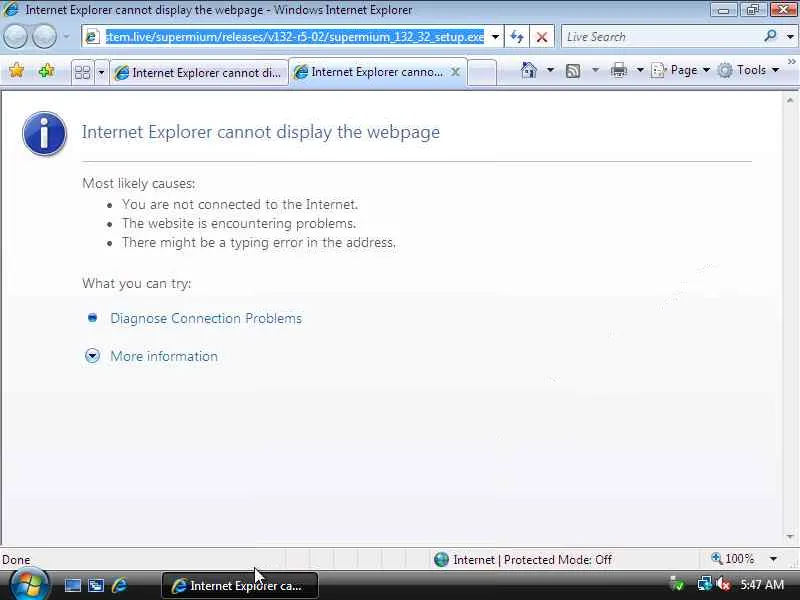Close the active tab with X
This screenshot has width=800, height=600.
tap(456, 72)
